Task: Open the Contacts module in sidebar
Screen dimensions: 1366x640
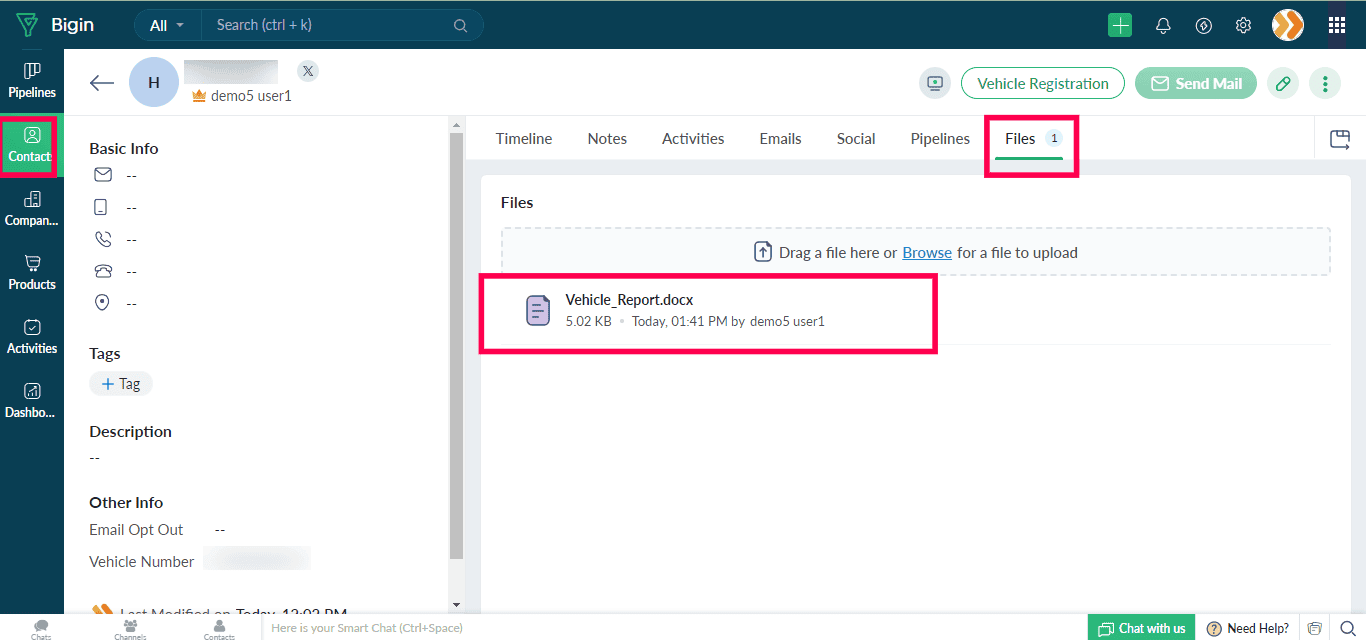Action: coord(32,145)
